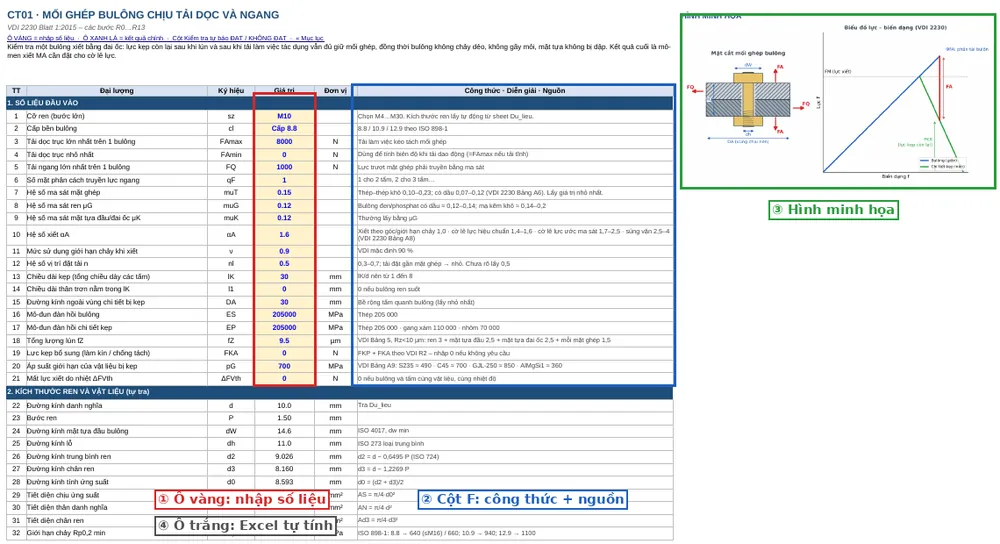Select note 'Thường lấy bằng μG'
The image size is (1000, 544).
click(x=386, y=217)
